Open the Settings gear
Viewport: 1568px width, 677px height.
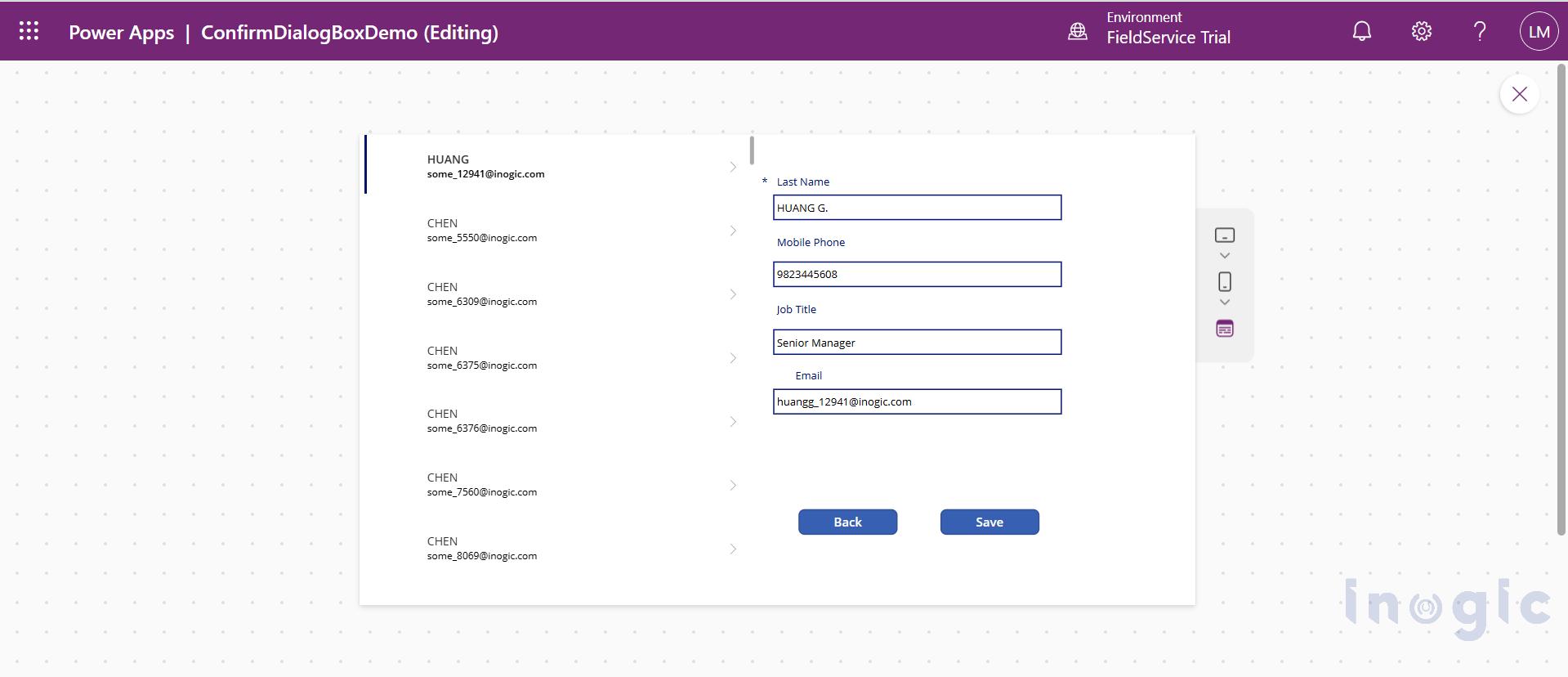(1421, 31)
